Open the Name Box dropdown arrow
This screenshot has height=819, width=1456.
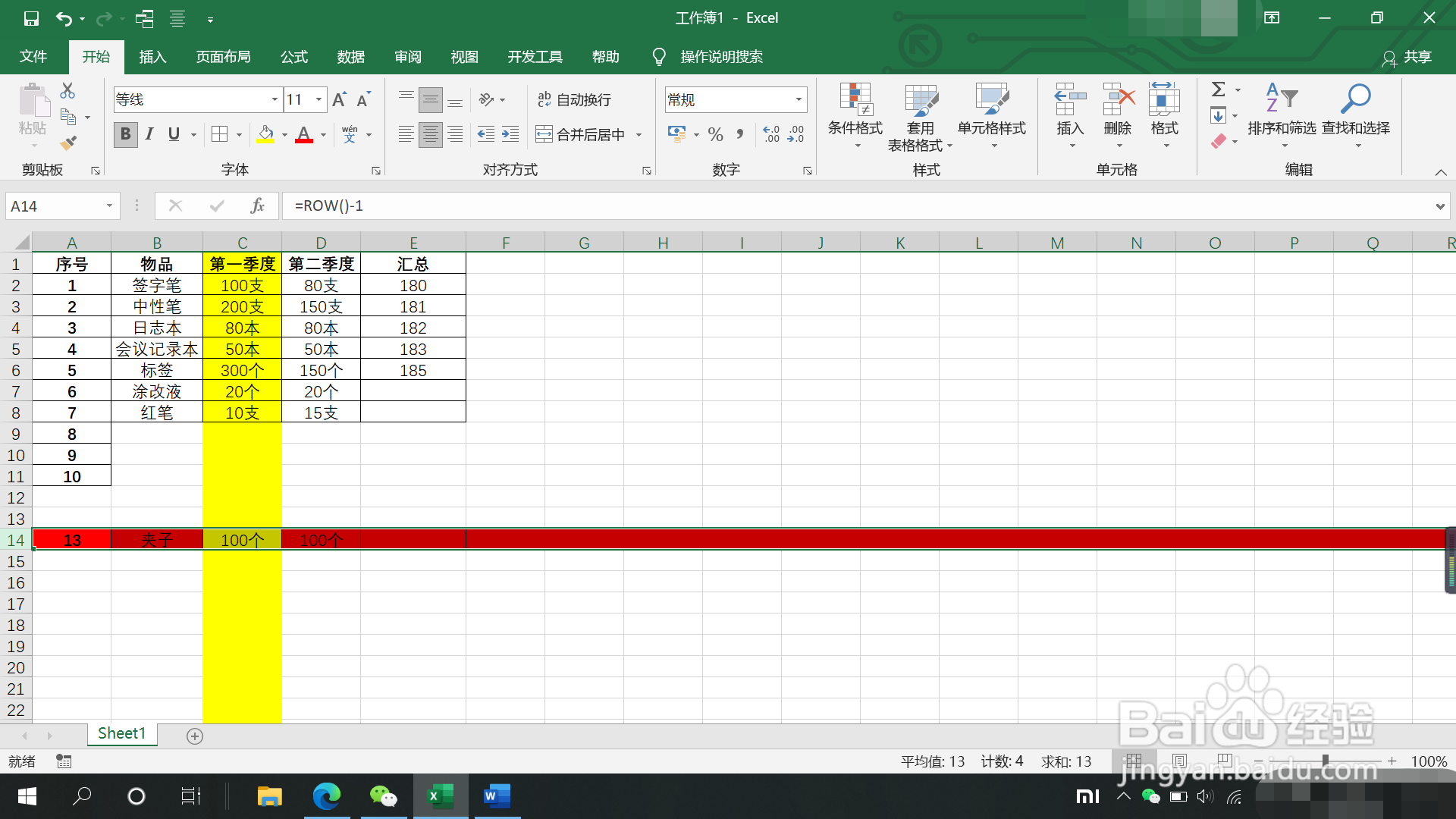tap(109, 206)
